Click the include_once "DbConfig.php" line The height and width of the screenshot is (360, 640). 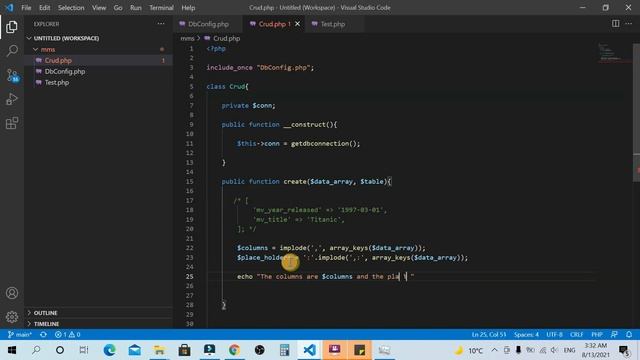click(260, 68)
